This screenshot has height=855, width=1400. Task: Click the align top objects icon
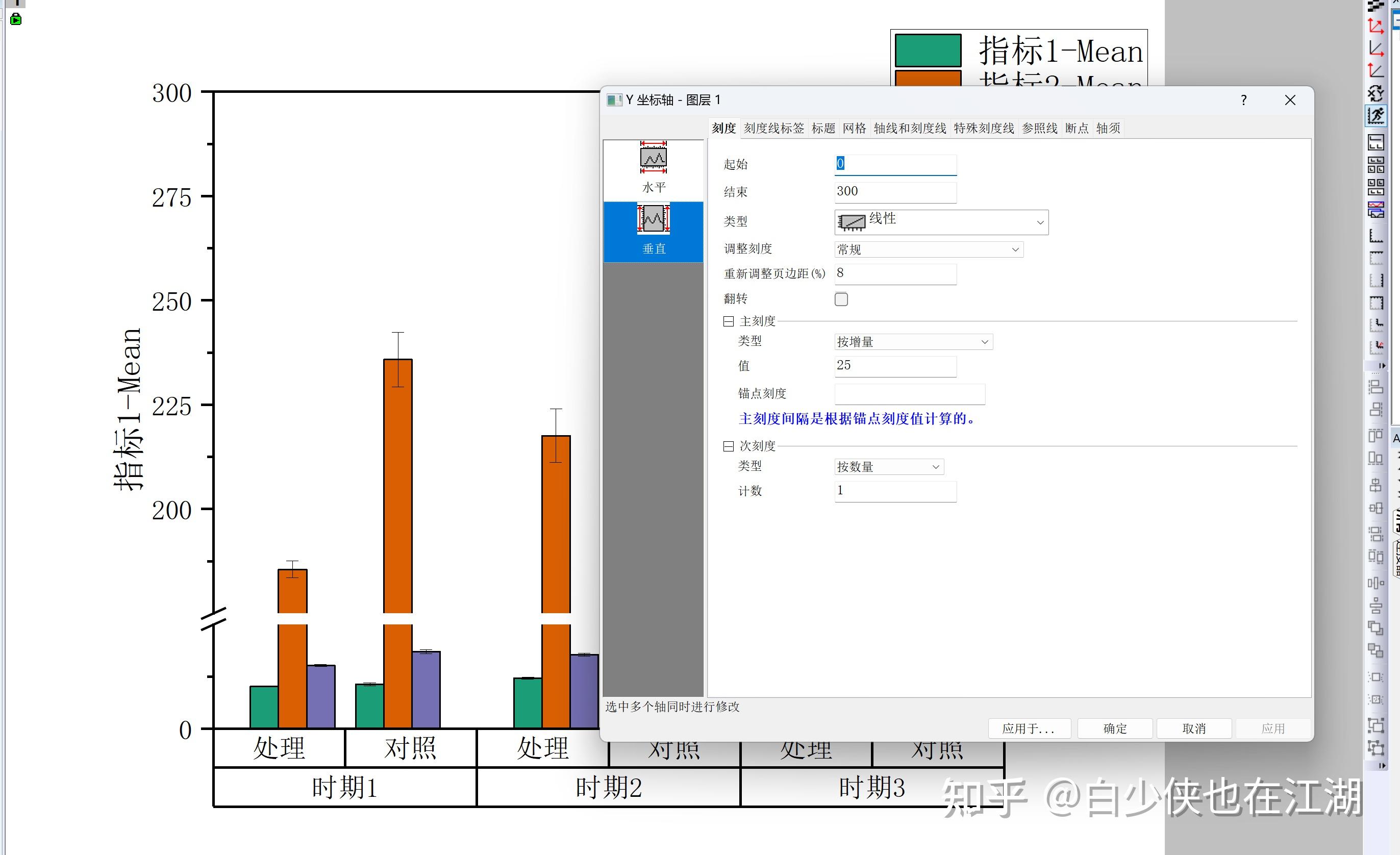click(x=1376, y=436)
